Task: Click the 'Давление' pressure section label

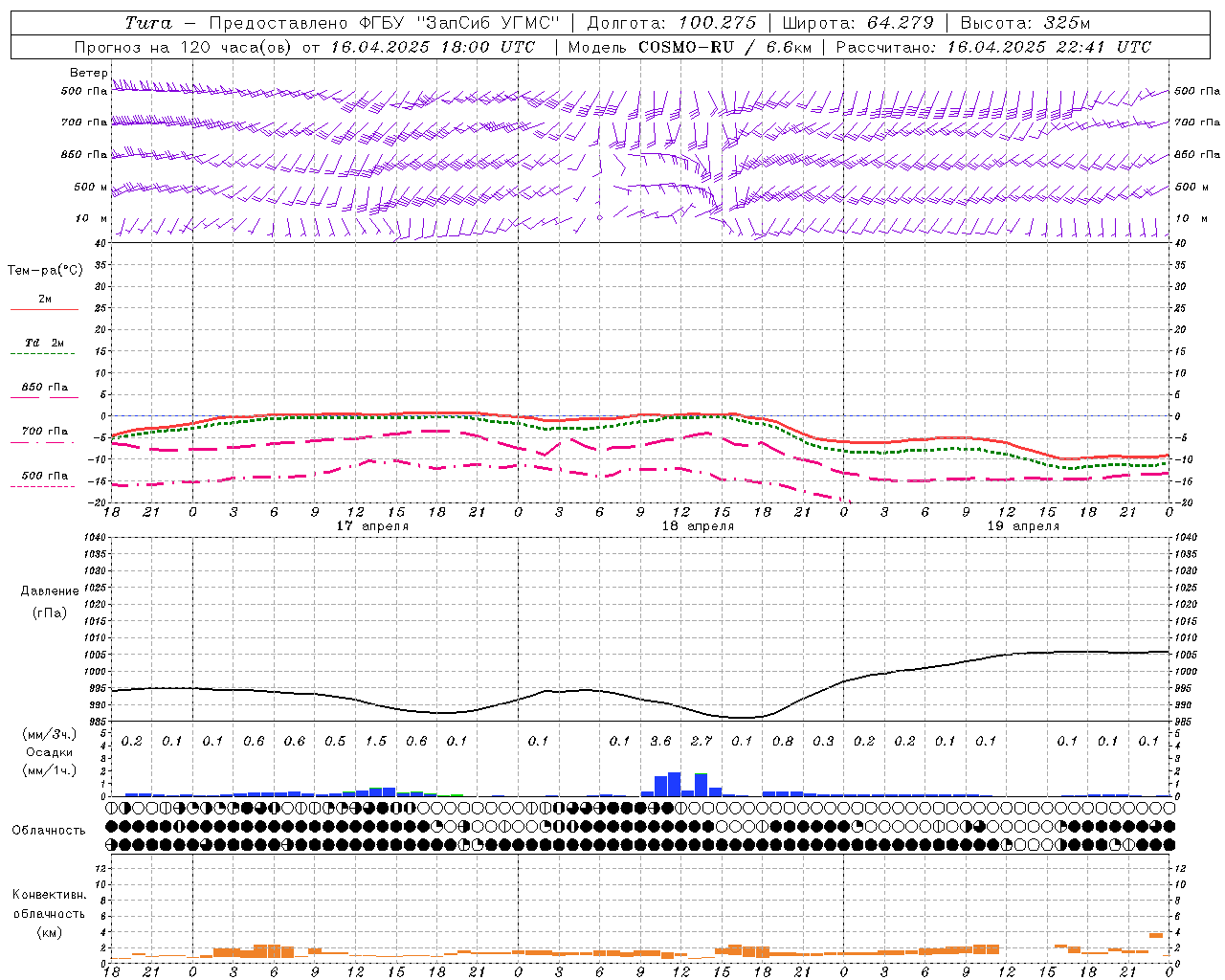Action: [x=50, y=590]
